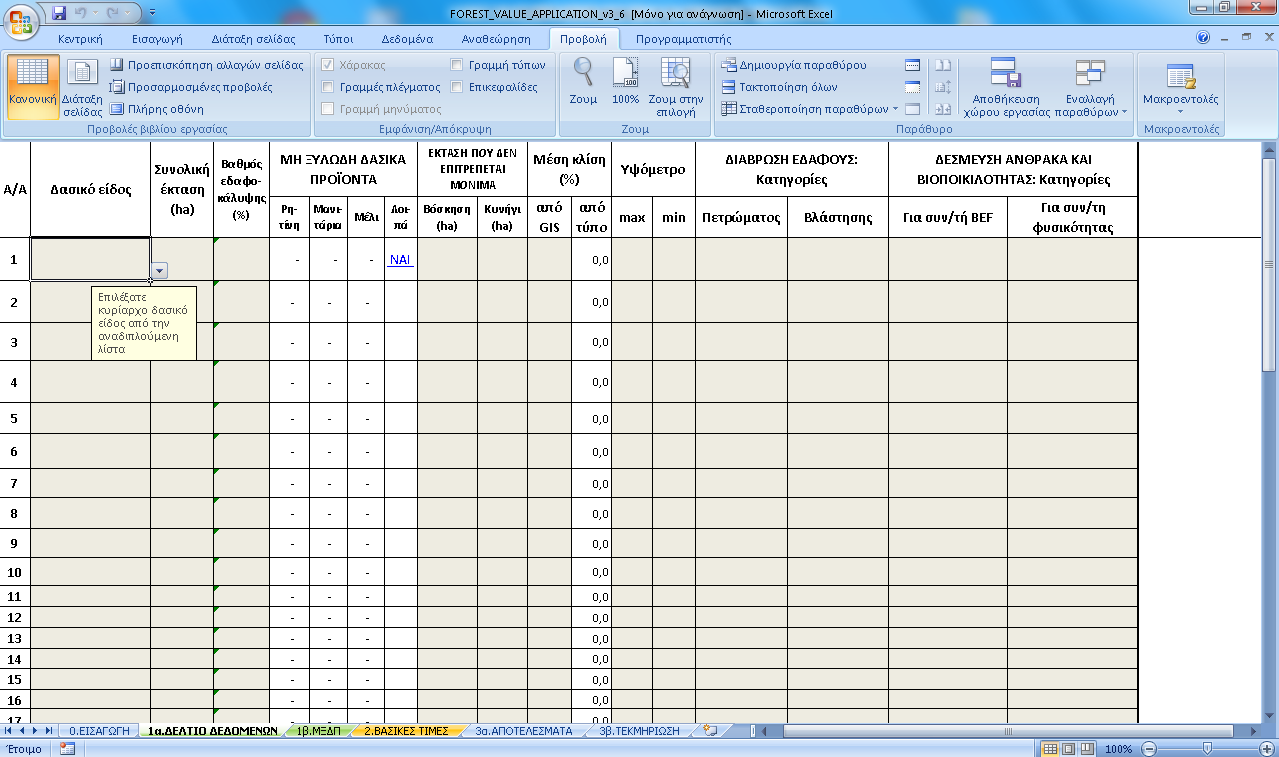Click the 0,0 από τύπο cell in row 1
1279x757 pixels.
click(590, 259)
